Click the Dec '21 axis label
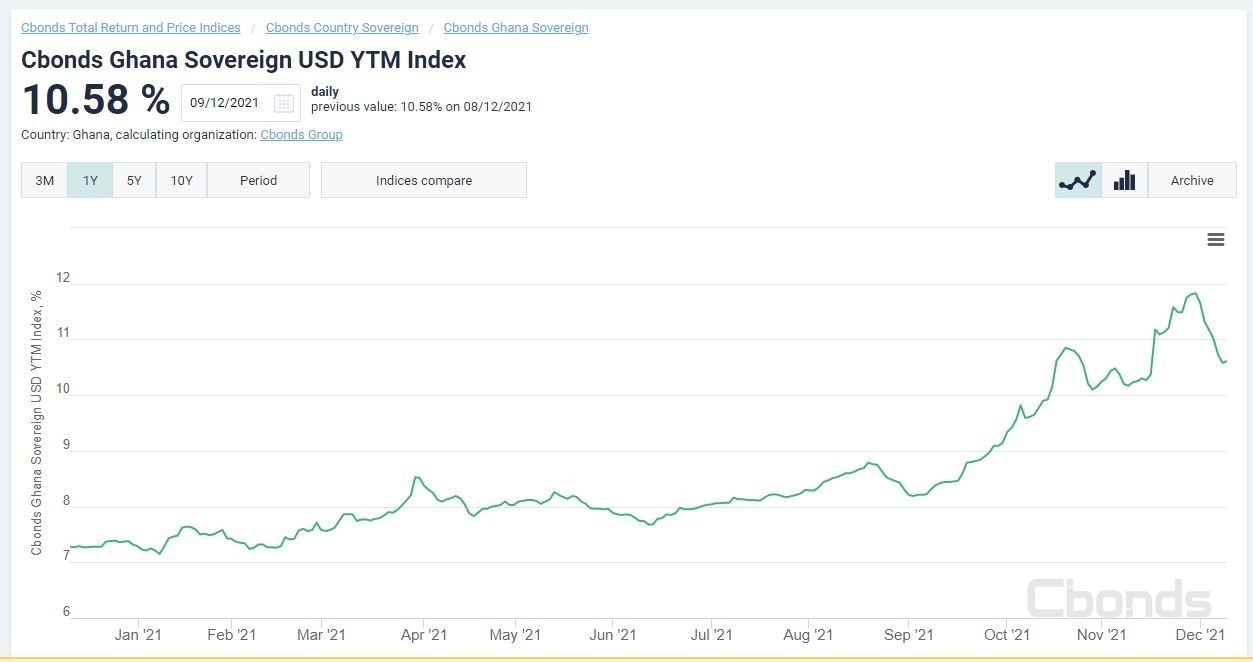The height and width of the screenshot is (662, 1253). 1200,635
